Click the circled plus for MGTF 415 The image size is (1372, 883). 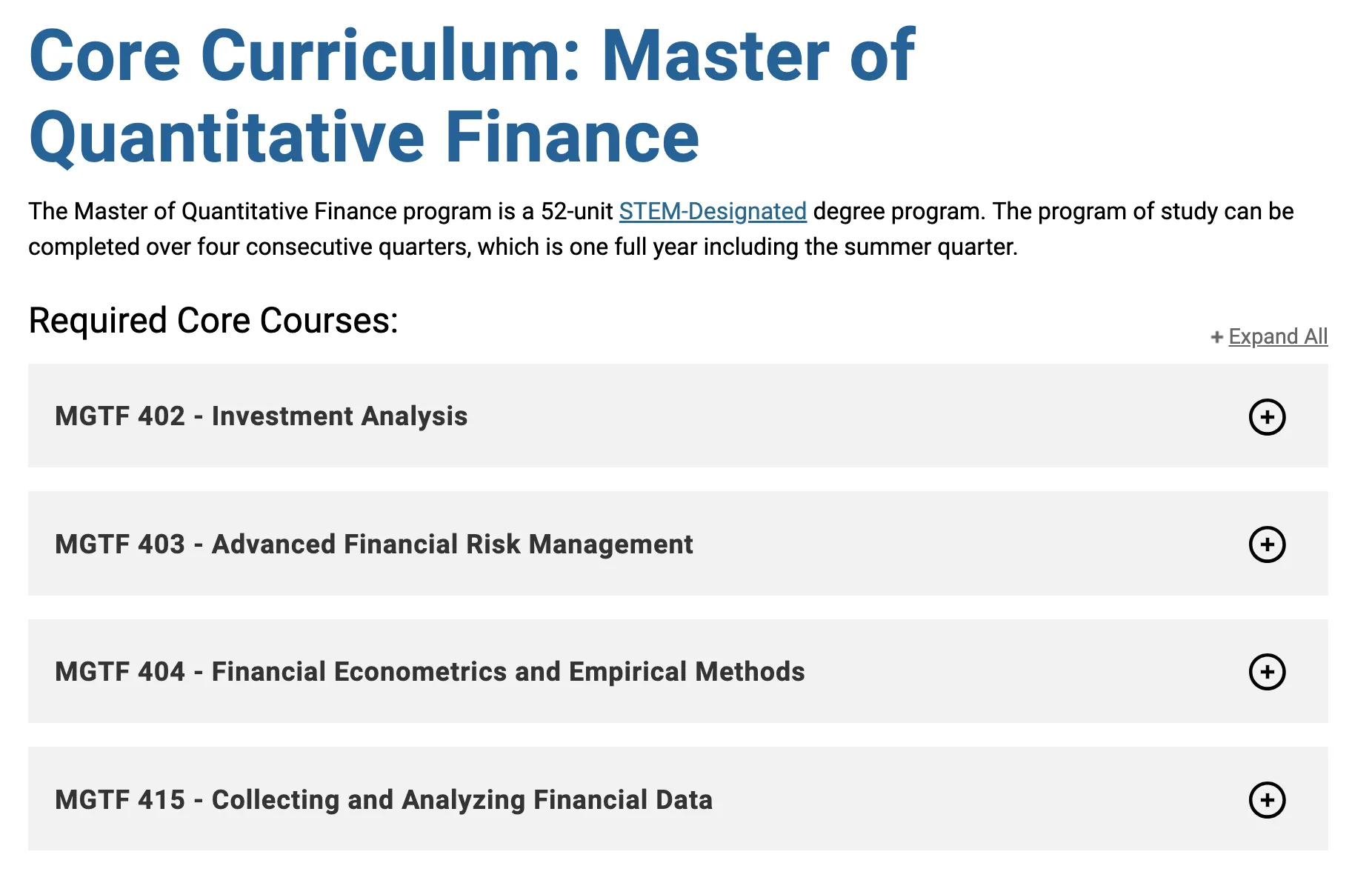point(1267,800)
